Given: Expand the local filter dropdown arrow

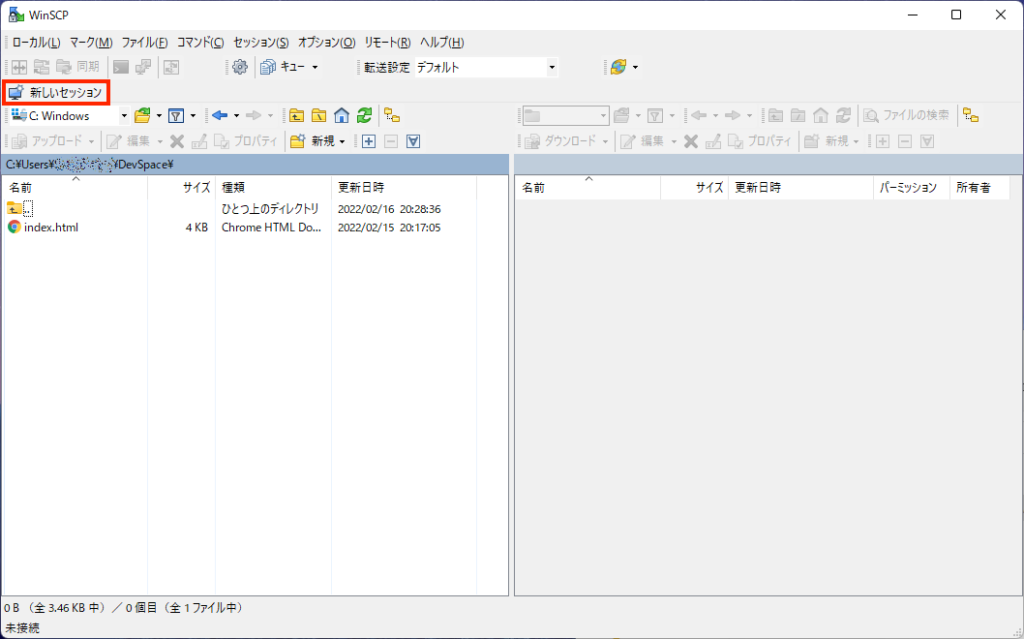Looking at the screenshot, I should coord(193,116).
